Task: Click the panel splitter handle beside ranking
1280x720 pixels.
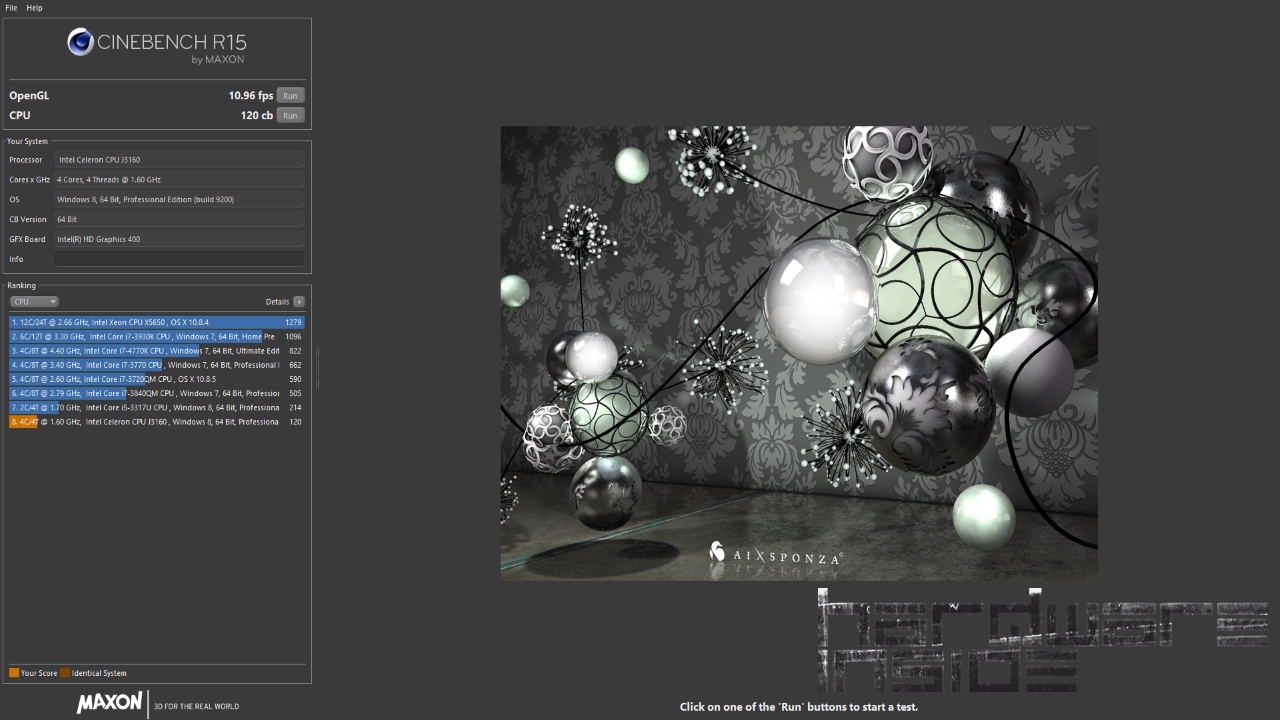Action: click(317, 368)
